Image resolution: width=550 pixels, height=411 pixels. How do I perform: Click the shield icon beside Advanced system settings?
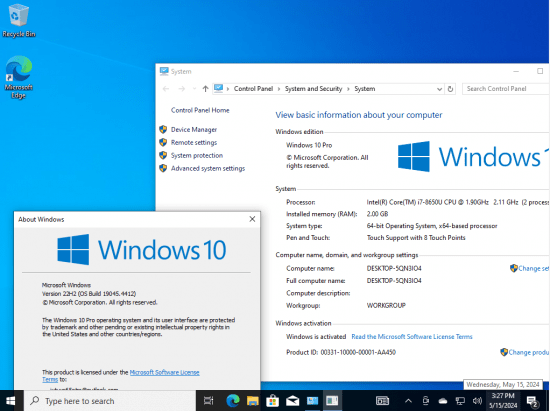click(x=163, y=168)
